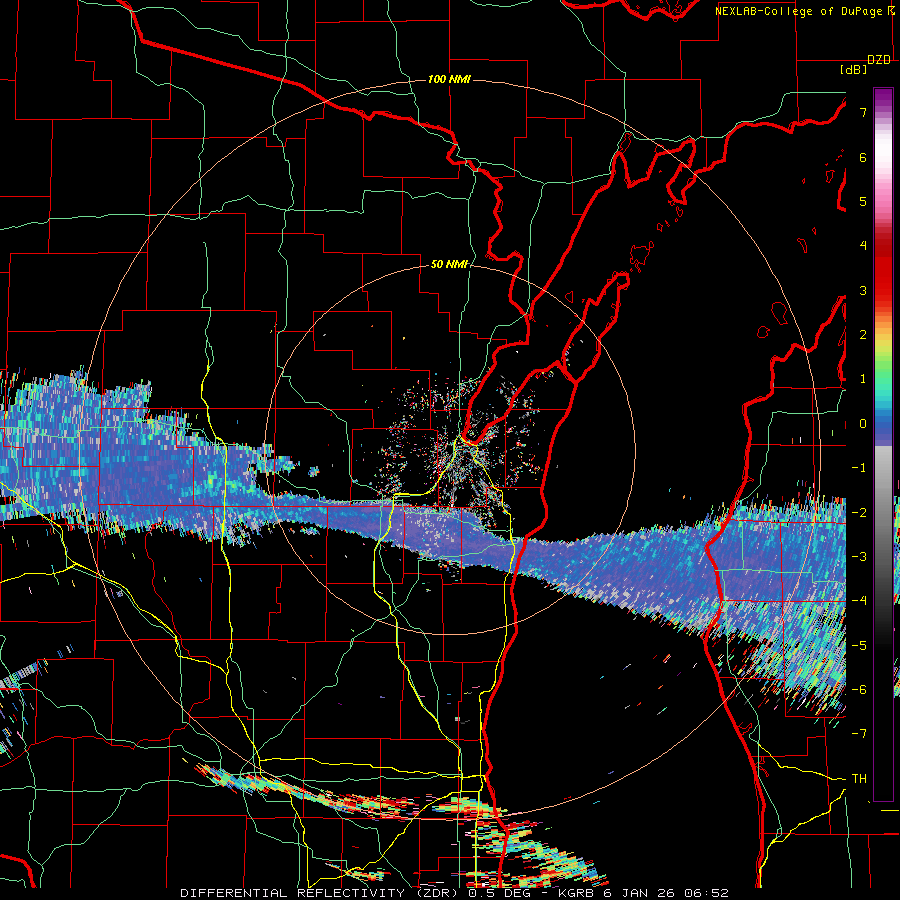Click the "[dB]" unit label
900x900 pixels.
tap(854, 69)
